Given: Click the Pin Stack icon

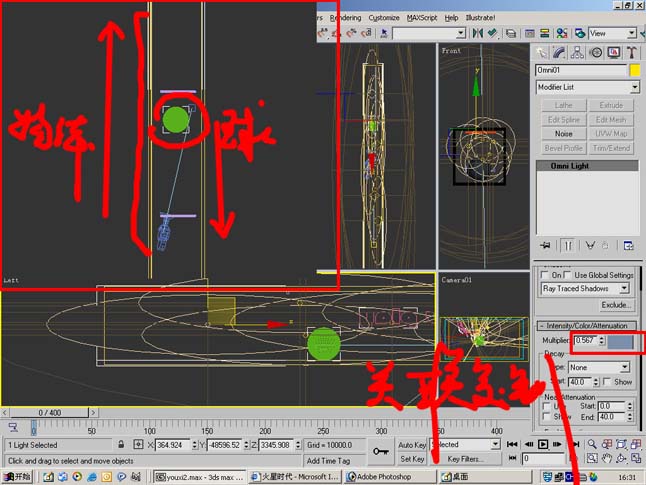Looking at the screenshot, I should point(545,246).
